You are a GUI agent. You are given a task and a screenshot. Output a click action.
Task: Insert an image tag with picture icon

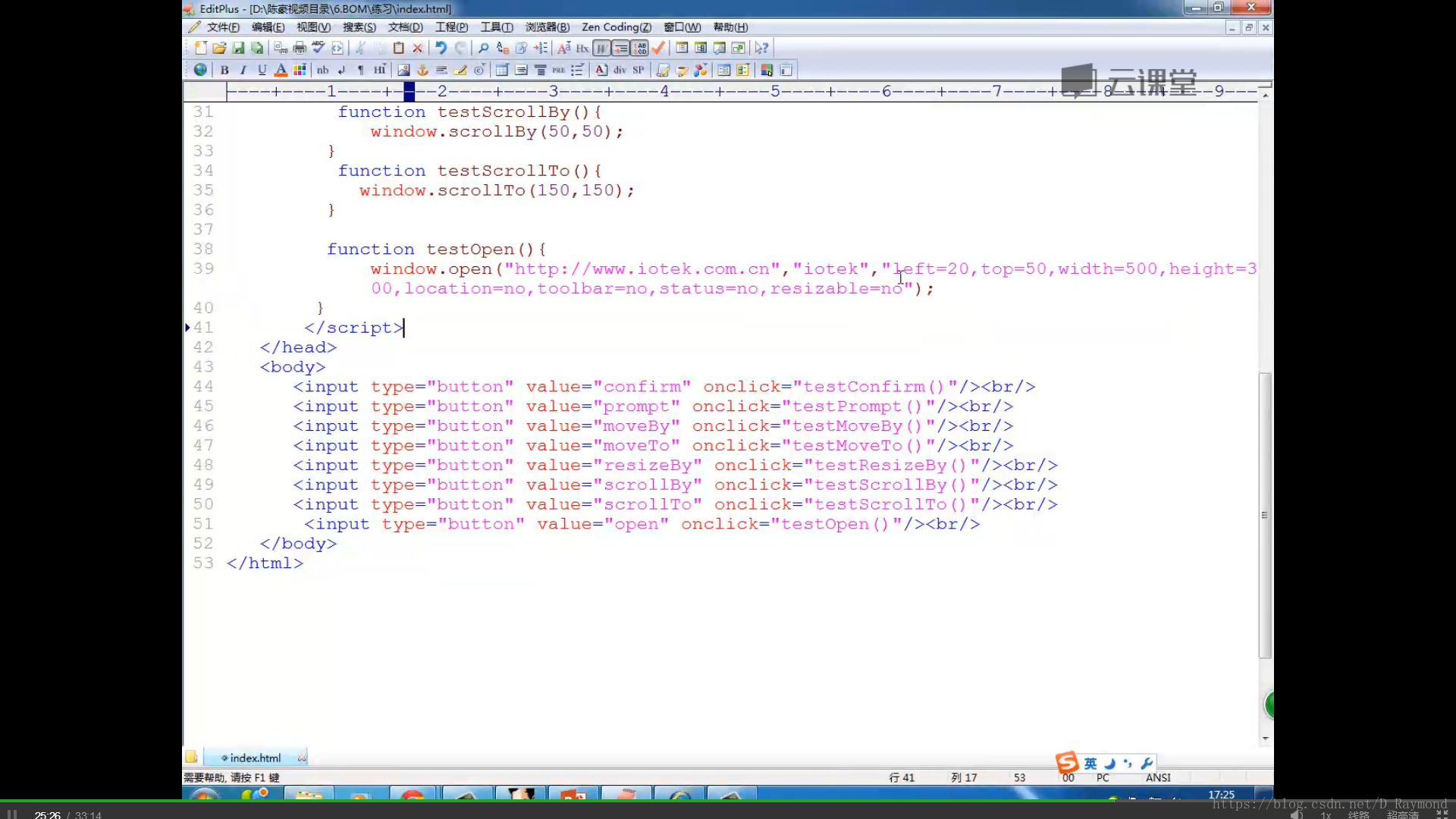403,70
